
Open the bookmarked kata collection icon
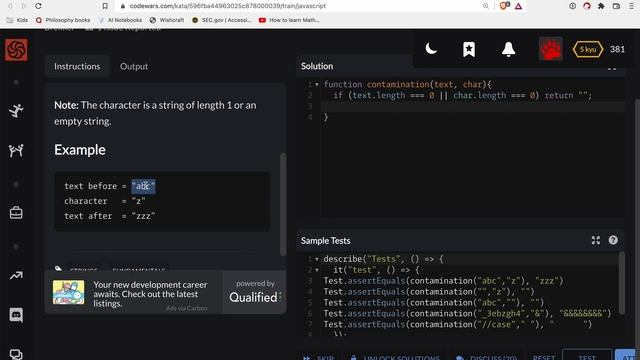[469, 49]
